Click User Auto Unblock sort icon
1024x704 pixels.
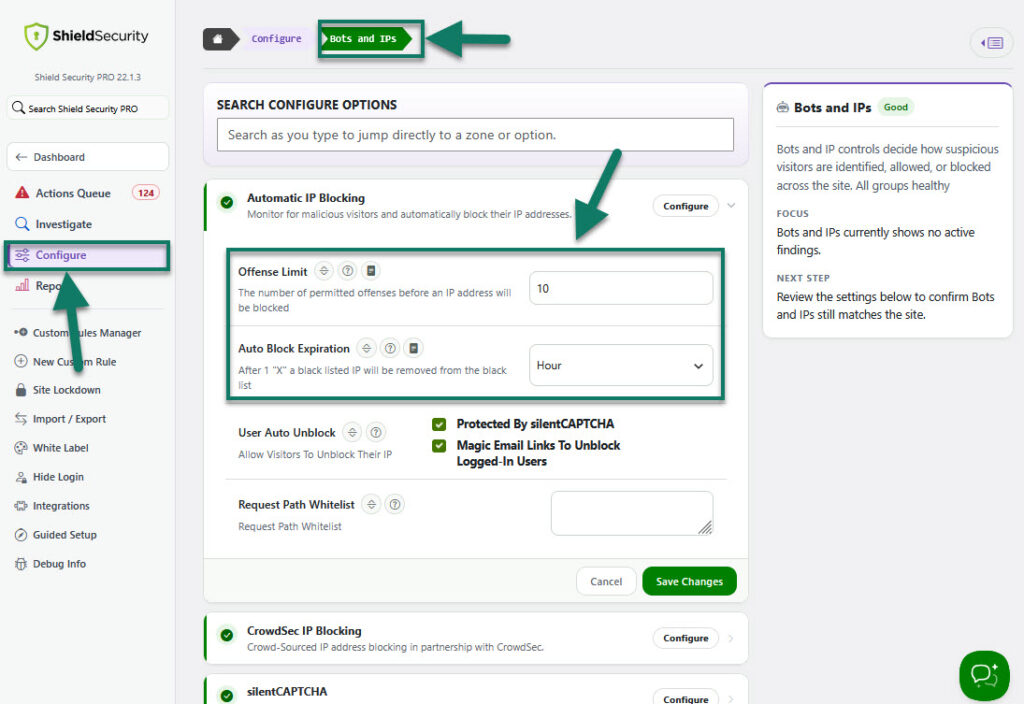(352, 432)
